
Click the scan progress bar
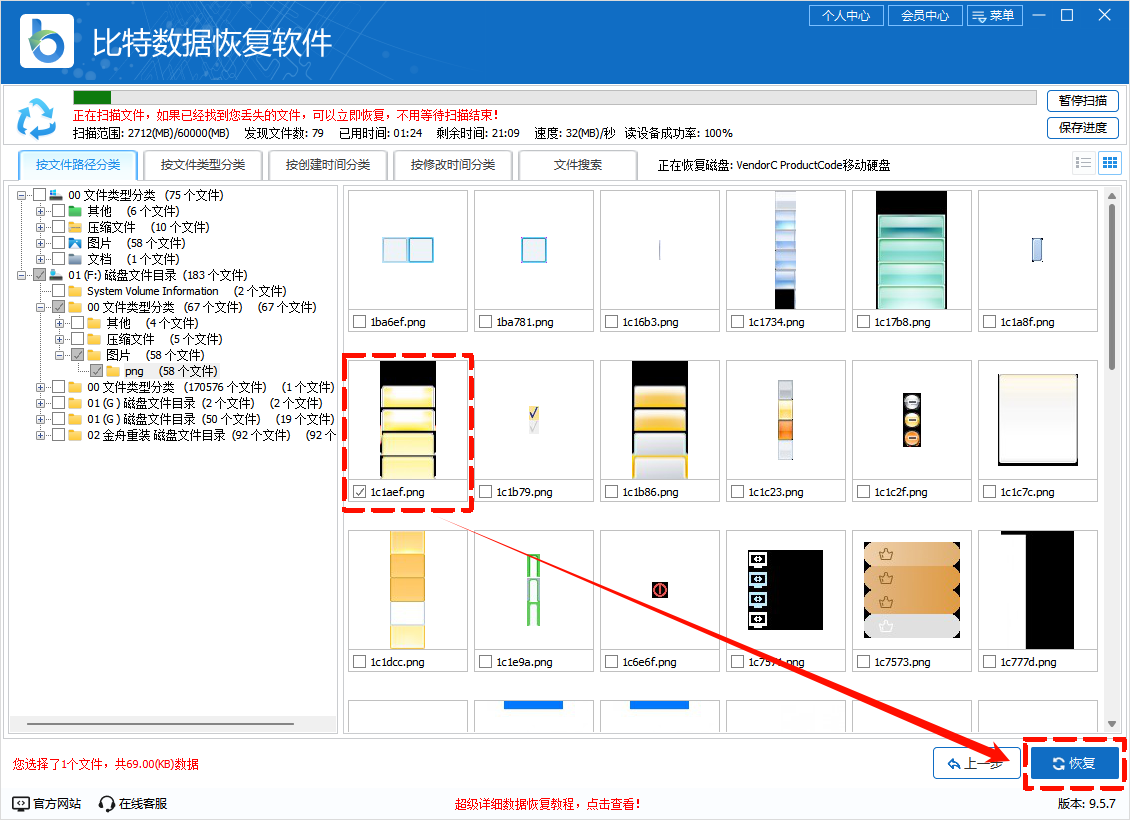click(x=554, y=98)
